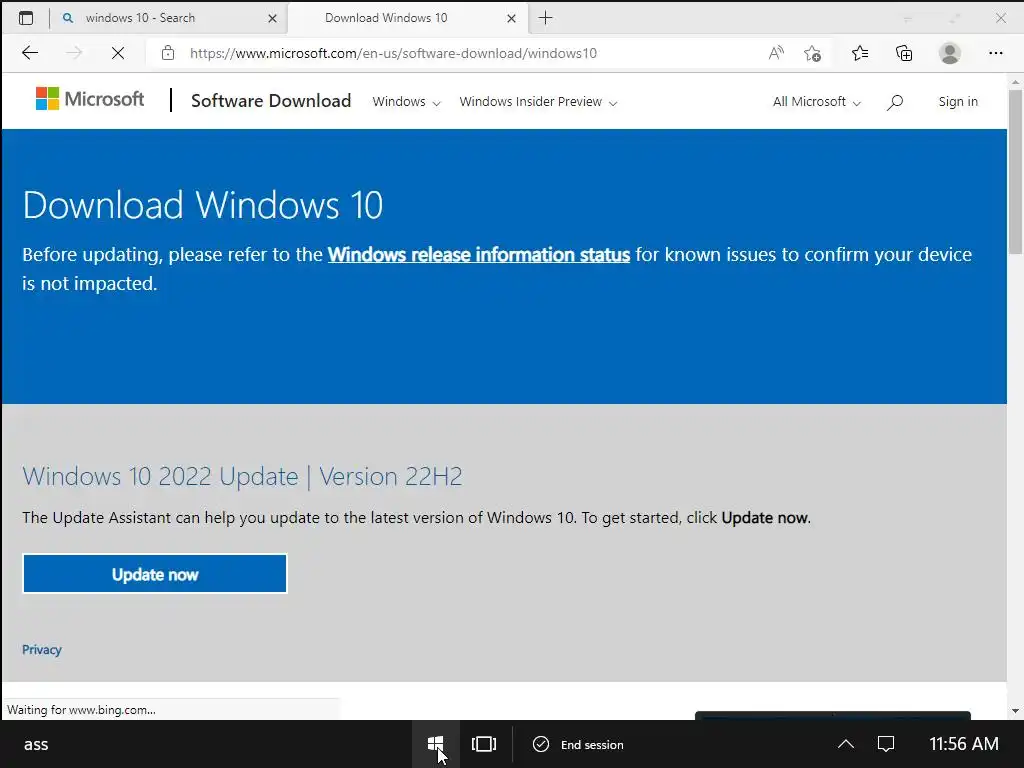Click the Update now button
This screenshot has width=1024, height=768.
[x=155, y=574]
